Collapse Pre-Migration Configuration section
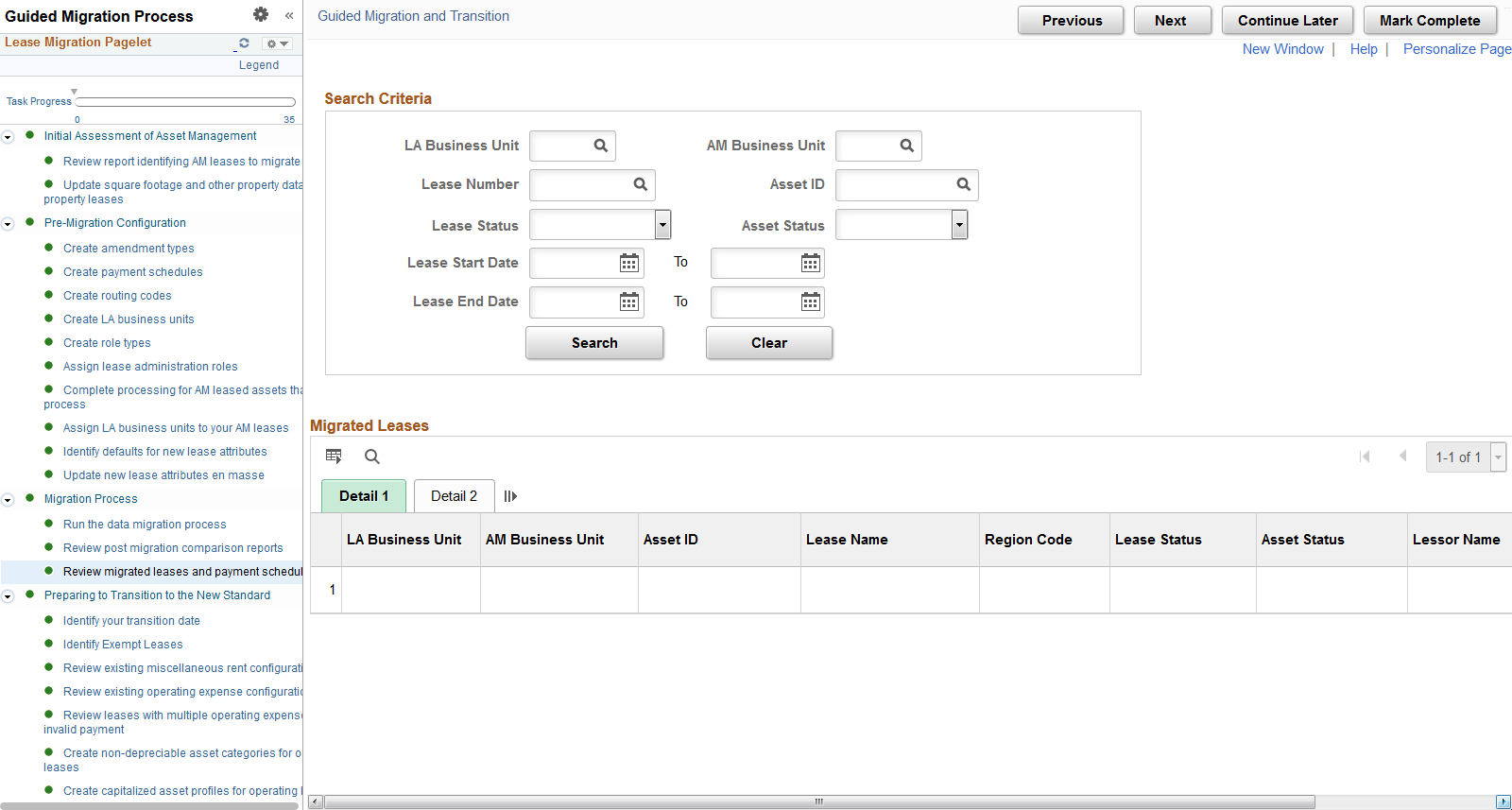Screen dimensions: 1512x810 [8, 224]
